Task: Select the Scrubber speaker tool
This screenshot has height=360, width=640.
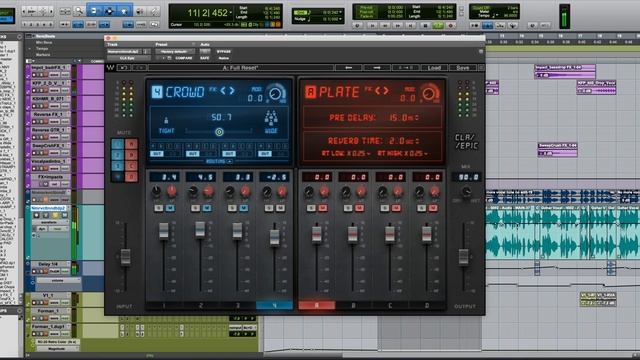Action: (140, 11)
